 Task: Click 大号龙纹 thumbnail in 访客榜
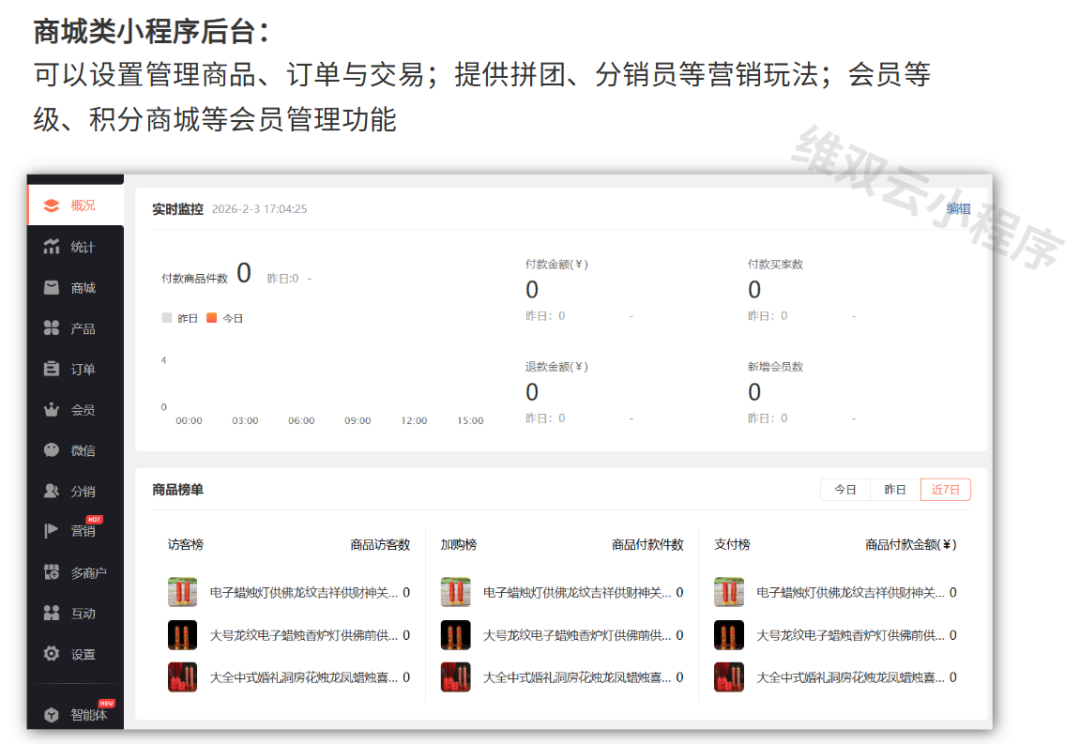coord(183,634)
